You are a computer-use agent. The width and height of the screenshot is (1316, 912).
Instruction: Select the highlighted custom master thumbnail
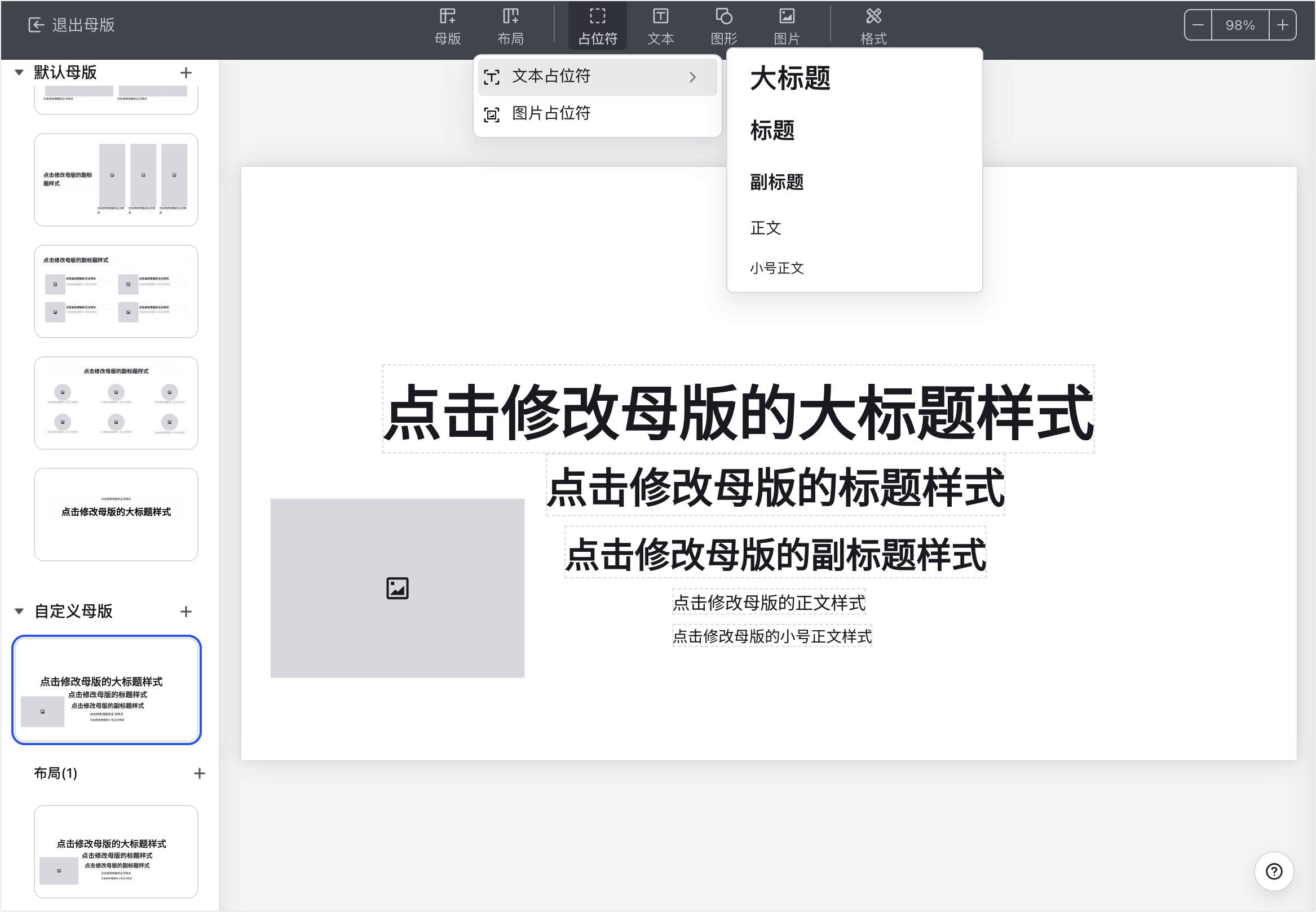point(107,690)
